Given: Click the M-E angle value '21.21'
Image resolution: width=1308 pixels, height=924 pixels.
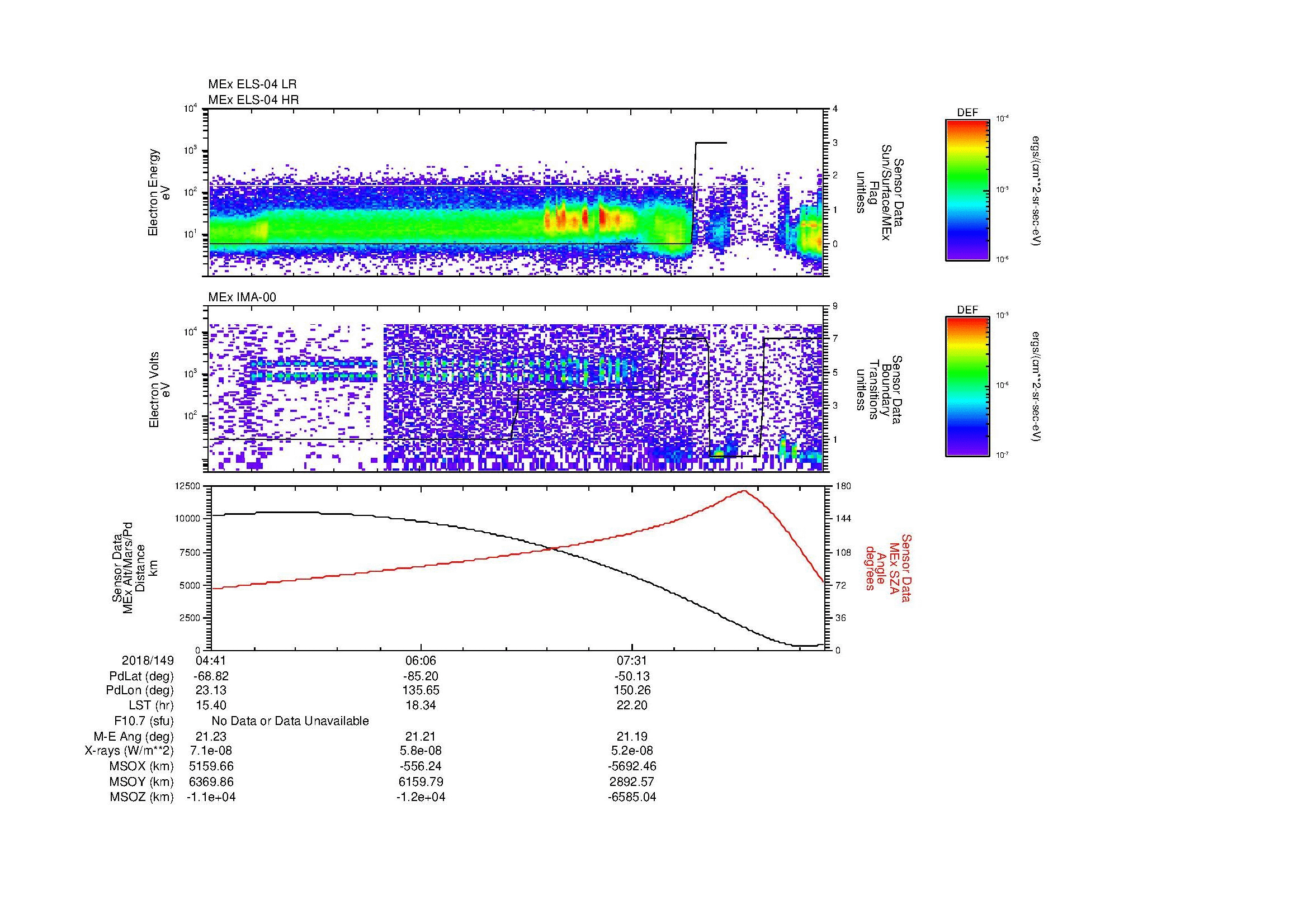Looking at the screenshot, I should click(x=421, y=736).
